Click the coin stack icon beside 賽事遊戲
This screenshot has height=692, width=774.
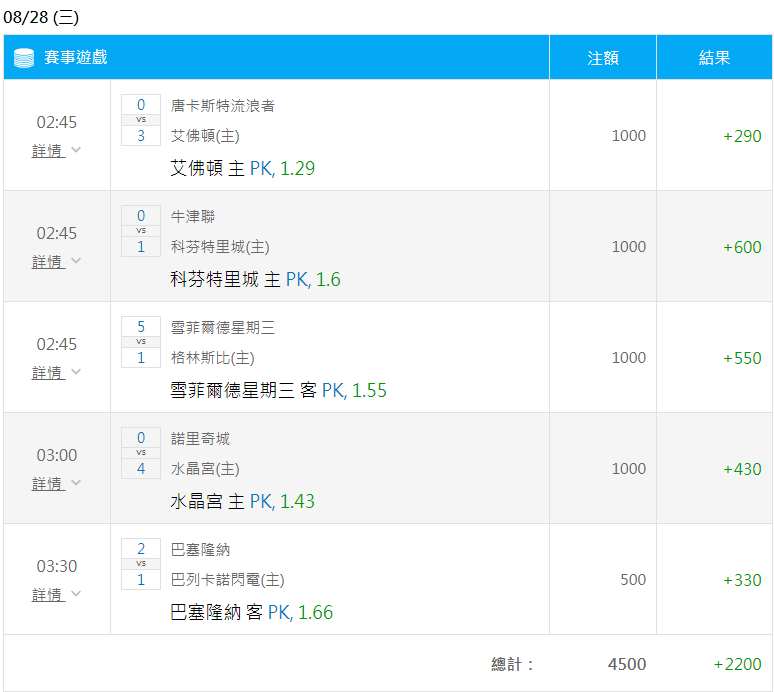(x=24, y=58)
